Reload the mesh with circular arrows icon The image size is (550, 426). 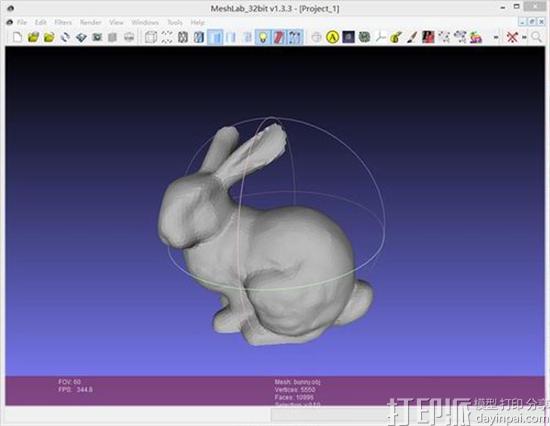(65, 37)
